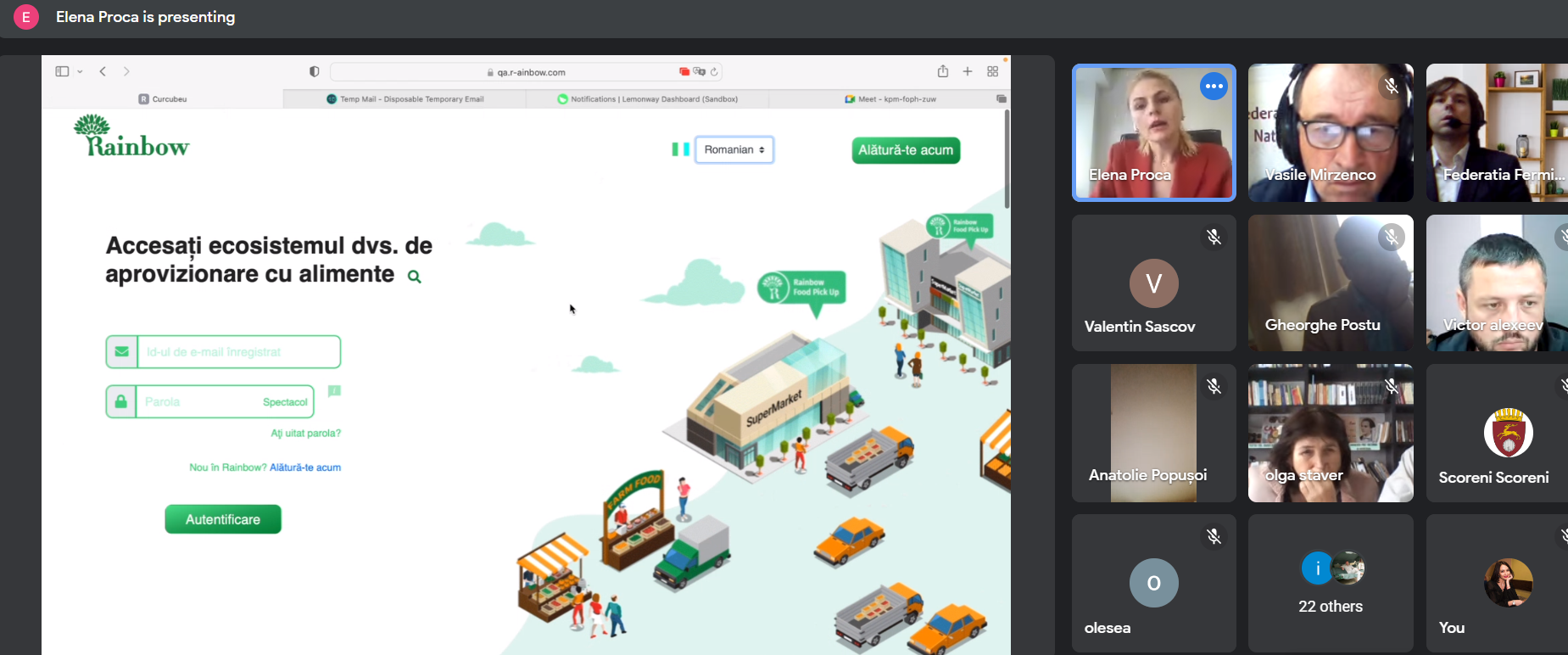This screenshot has height=655, width=1568.
Task: Click the Alătură-te acum header button
Action: click(x=905, y=150)
